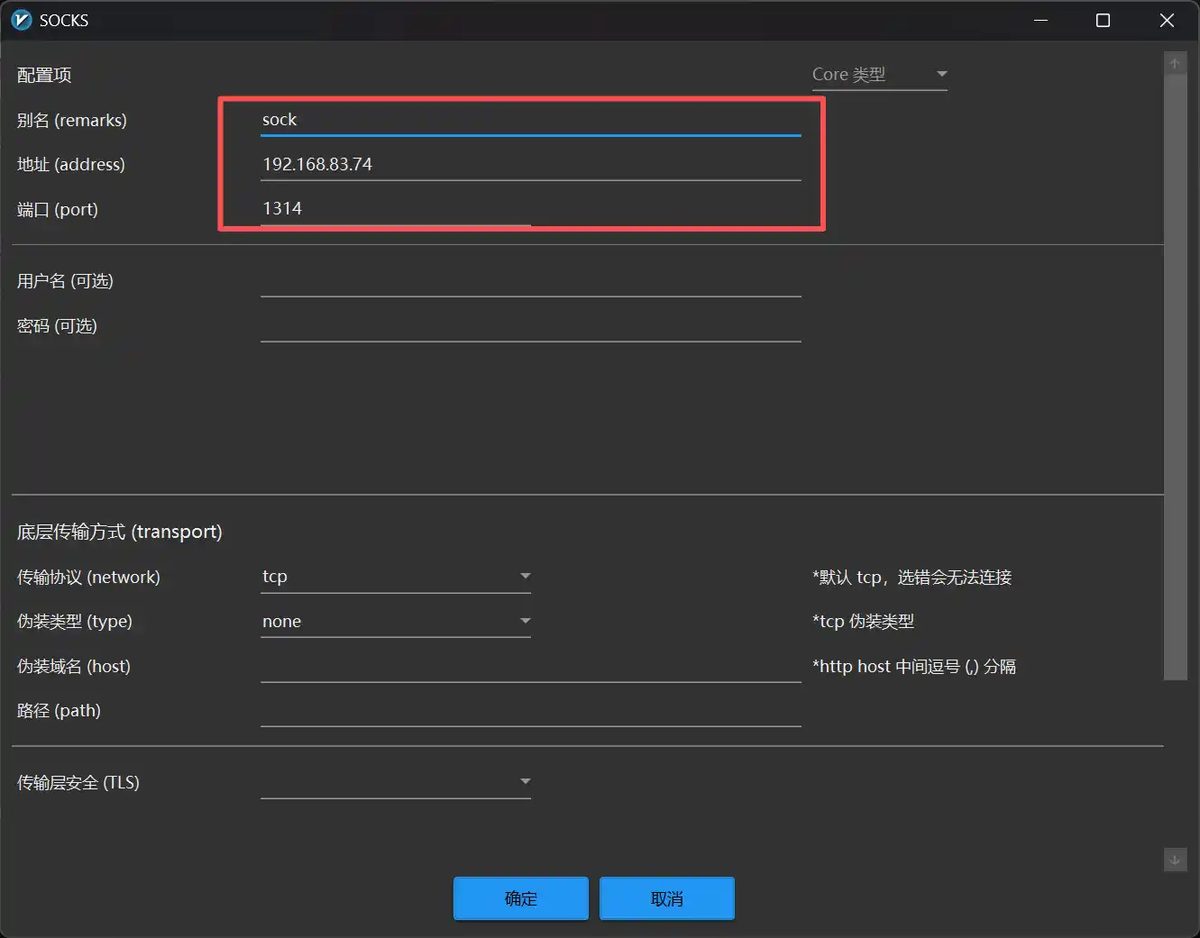Open the Core 类型 dropdown
This screenshot has height=938, width=1200.
click(879, 75)
